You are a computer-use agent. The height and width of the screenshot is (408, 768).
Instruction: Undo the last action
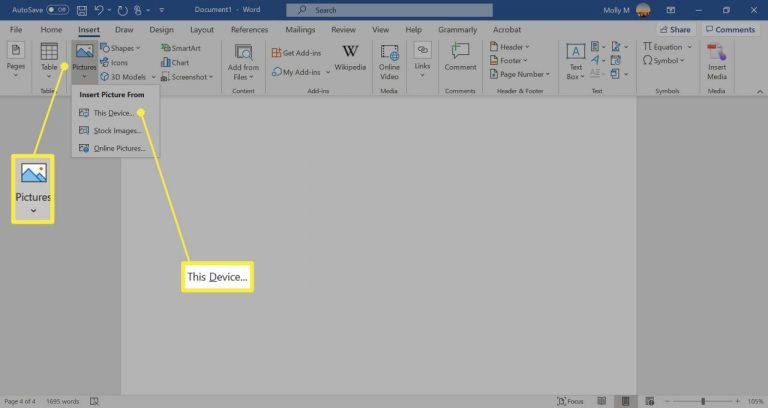98,10
